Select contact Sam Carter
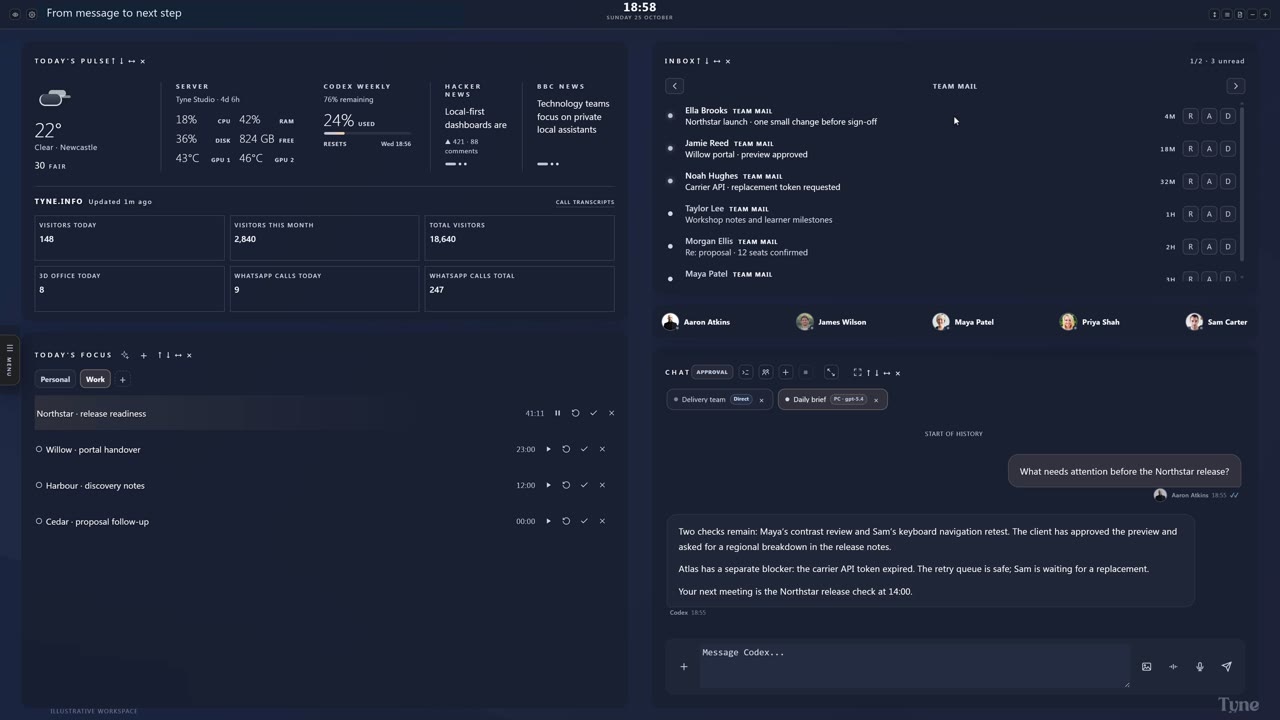 pyautogui.click(x=1217, y=322)
